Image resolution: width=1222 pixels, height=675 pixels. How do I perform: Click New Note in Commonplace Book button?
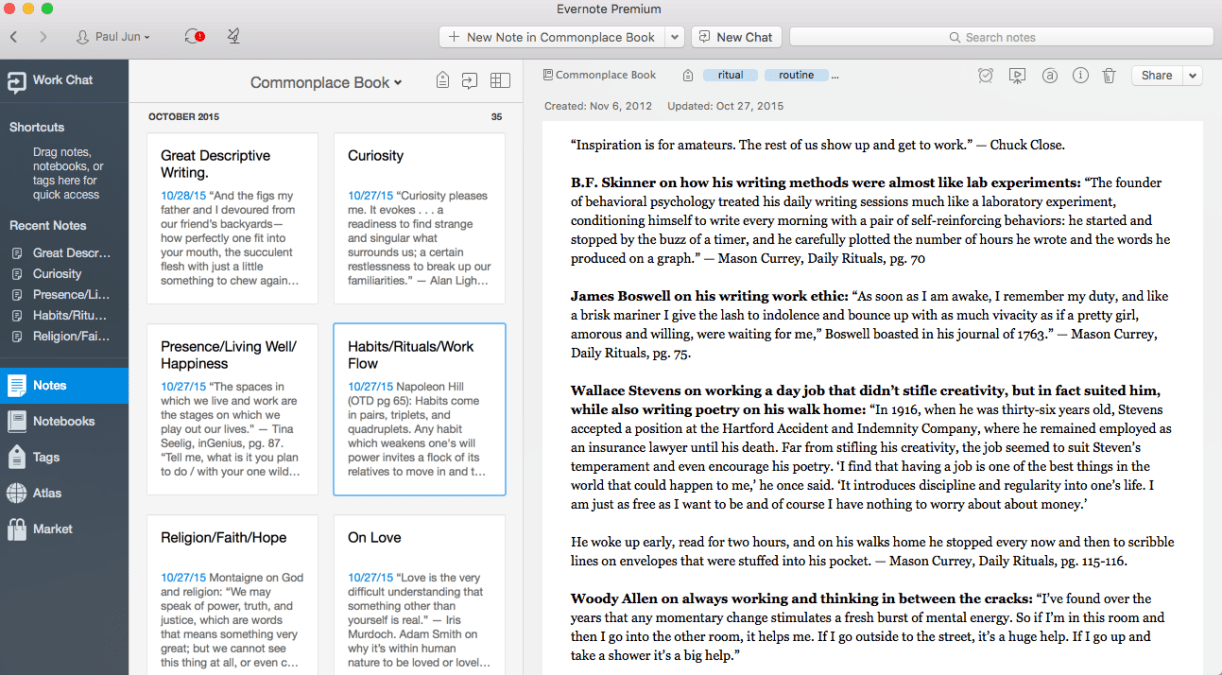pyautogui.click(x=551, y=37)
